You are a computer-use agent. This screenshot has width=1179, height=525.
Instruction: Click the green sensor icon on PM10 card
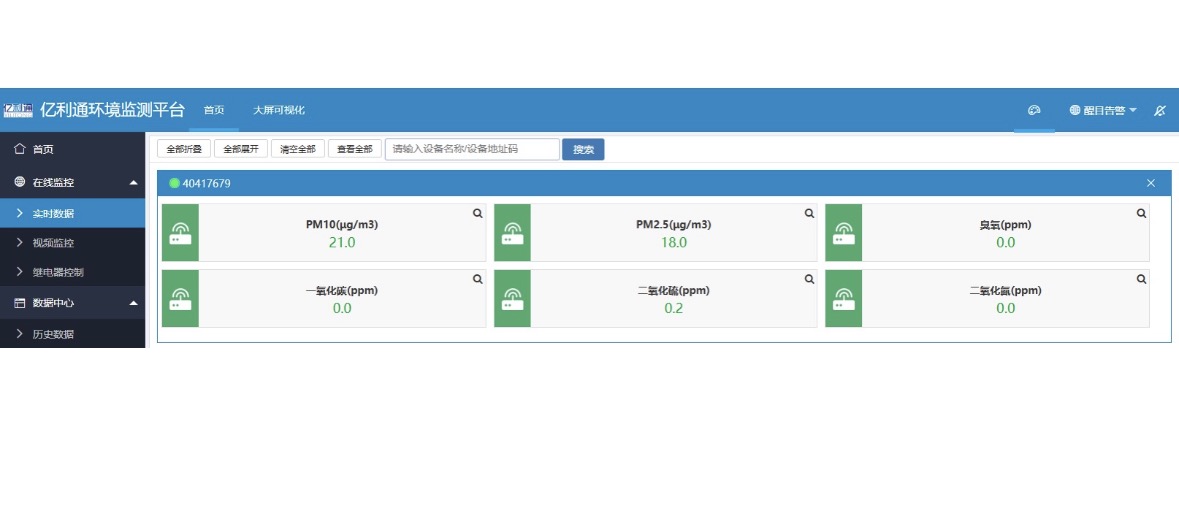(180, 233)
